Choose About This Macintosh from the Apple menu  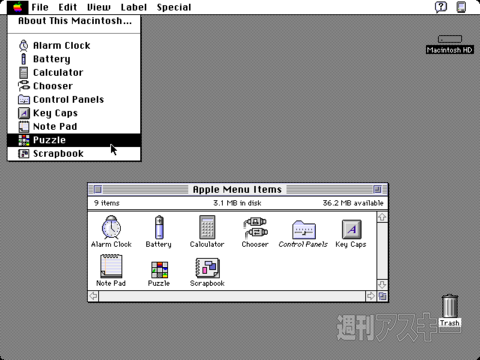pos(74,21)
